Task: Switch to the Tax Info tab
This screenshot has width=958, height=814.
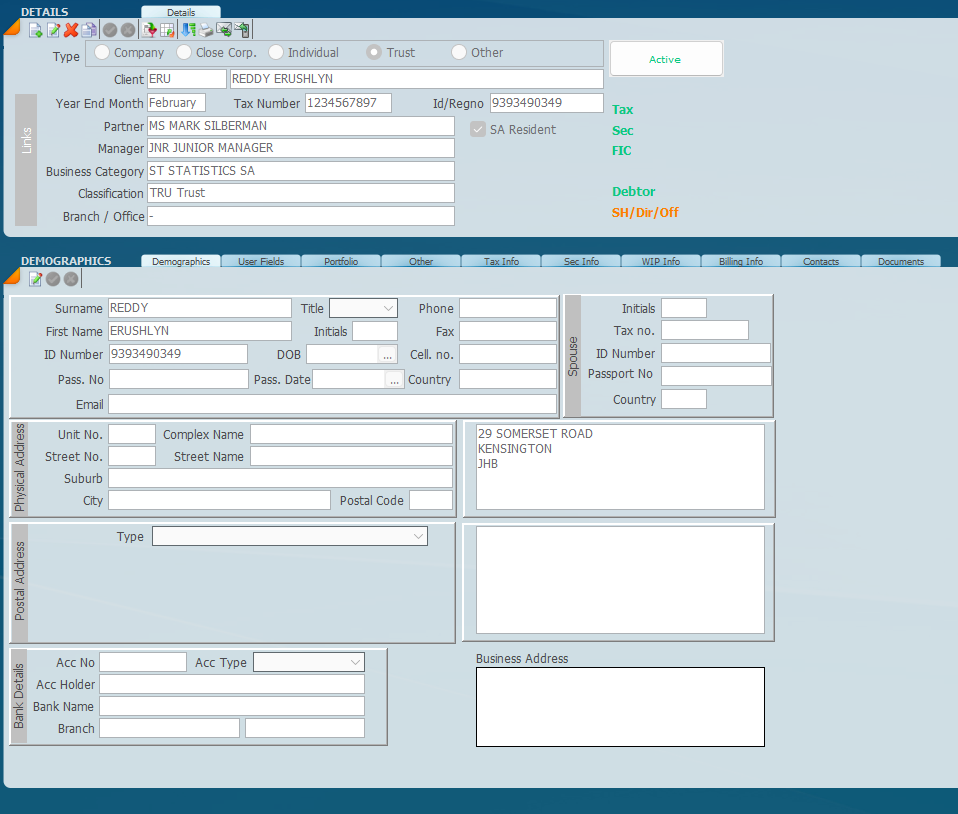Action: [x=501, y=261]
